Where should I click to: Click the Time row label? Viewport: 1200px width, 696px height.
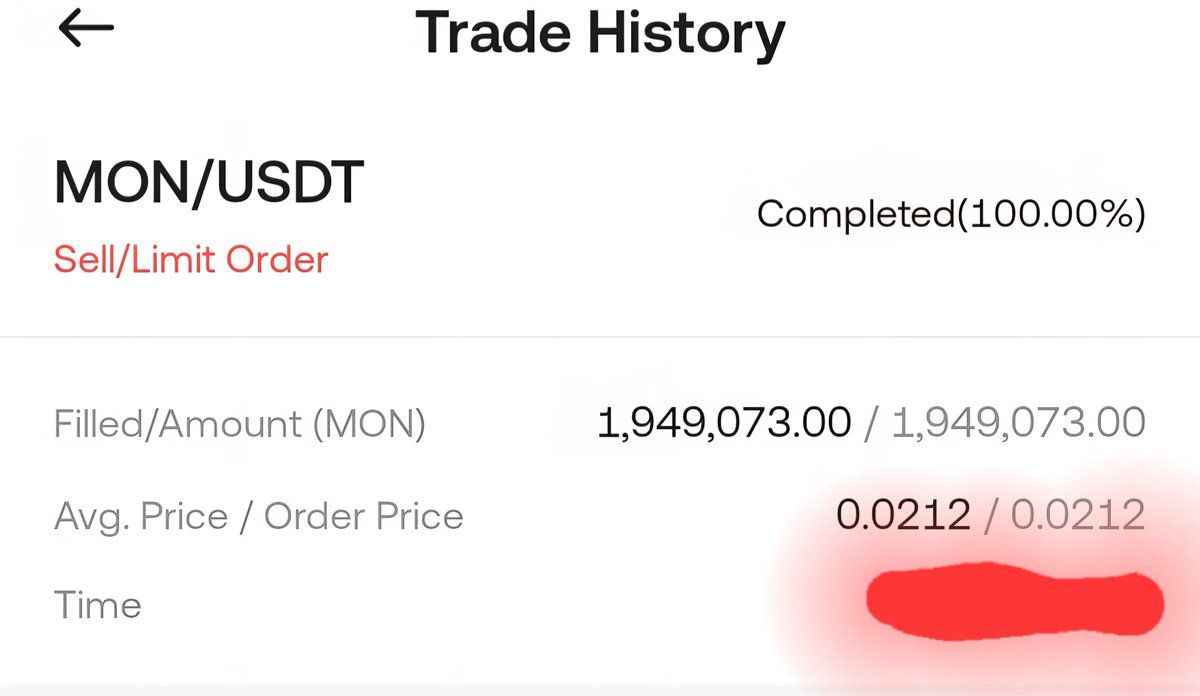tap(97, 605)
